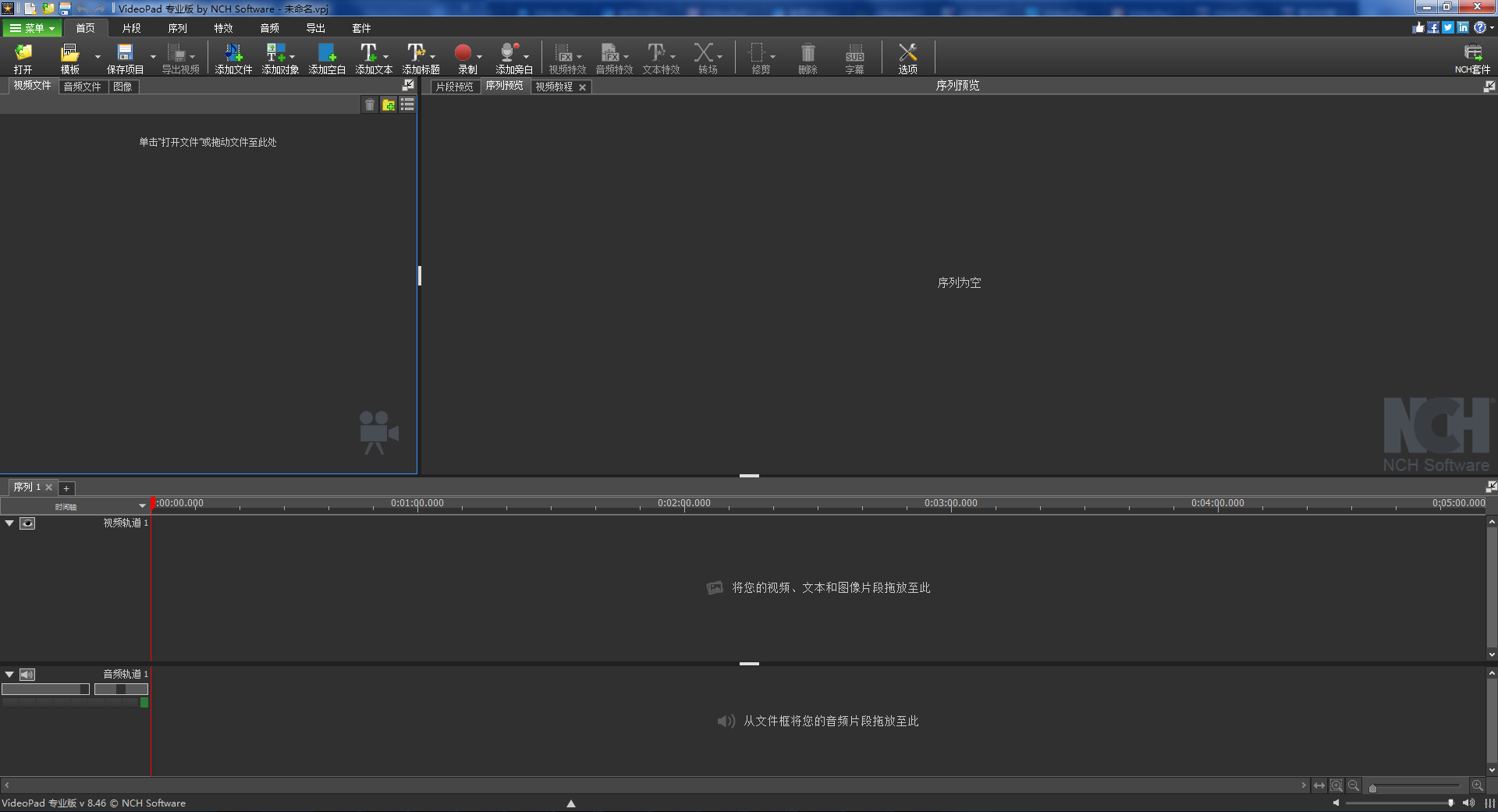Image resolution: width=1498 pixels, height=812 pixels.
Task: Select the 字幕 subtitles tool
Action: pyautogui.click(x=854, y=57)
